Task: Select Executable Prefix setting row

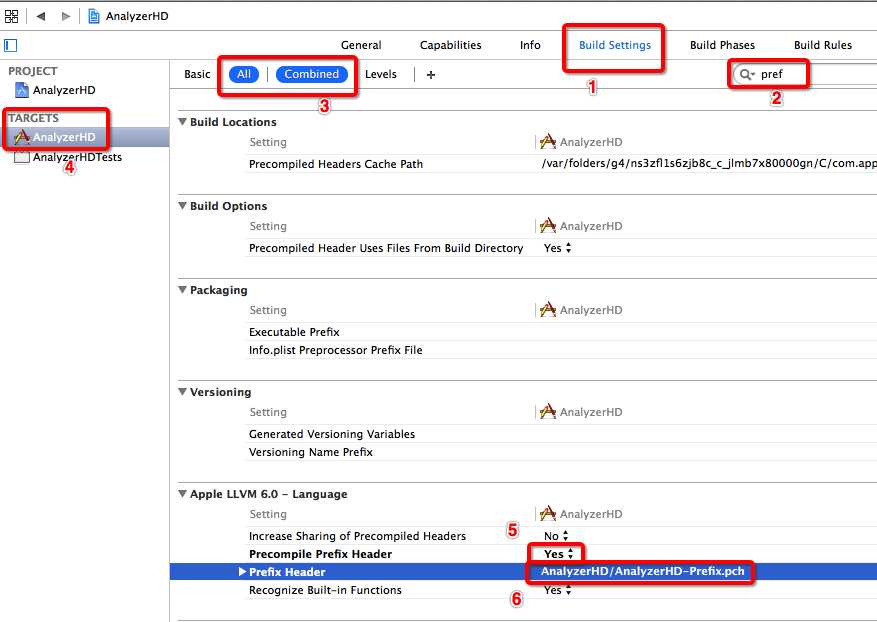Action: tap(294, 332)
